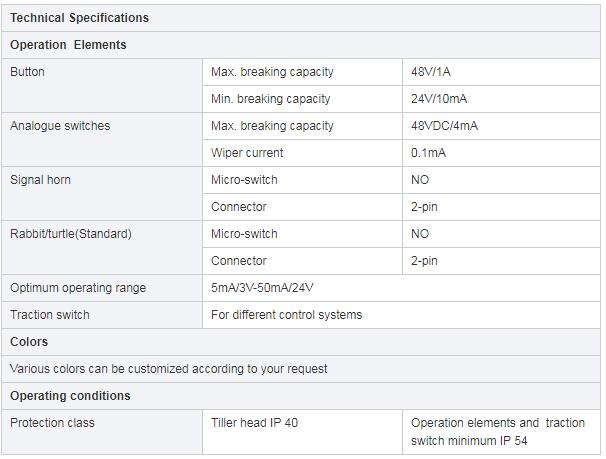The image size is (606, 459).
Task: Select the For different control systems text
Action: point(287,315)
